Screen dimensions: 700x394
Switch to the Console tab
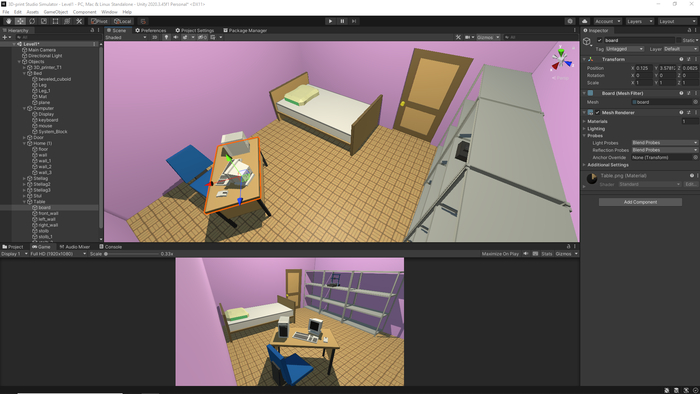pos(111,247)
